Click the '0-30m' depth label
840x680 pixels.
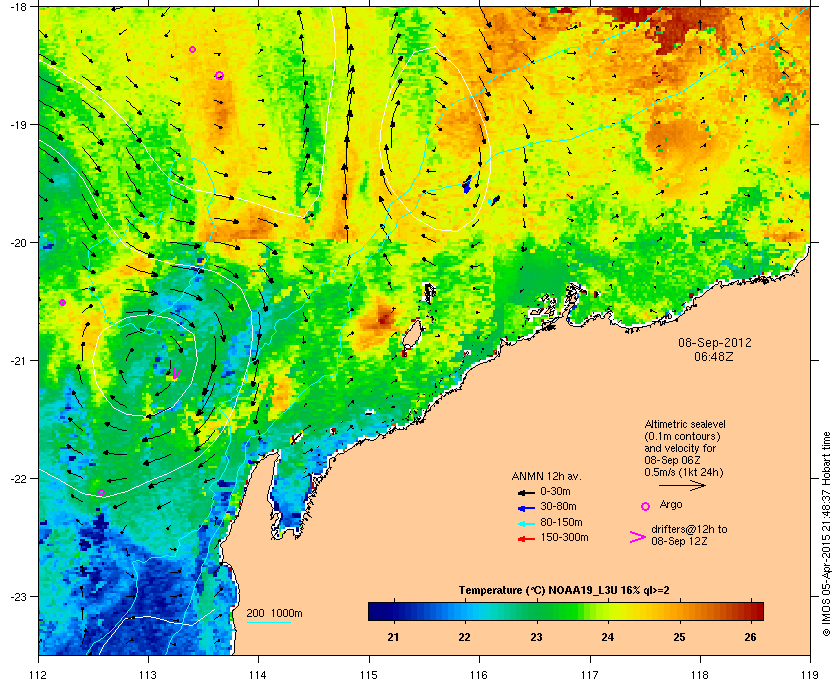point(555,491)
